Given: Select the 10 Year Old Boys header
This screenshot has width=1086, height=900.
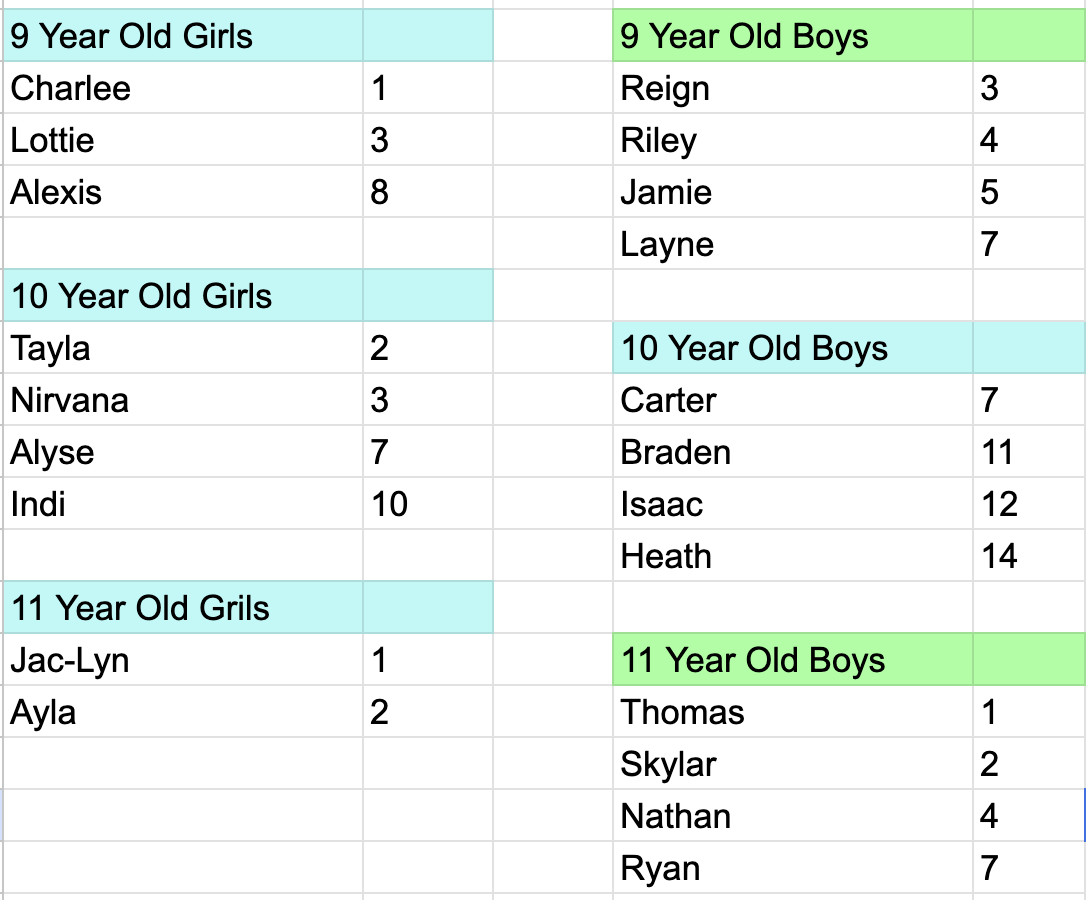Looking at the screenshot, I should [792, 347].
